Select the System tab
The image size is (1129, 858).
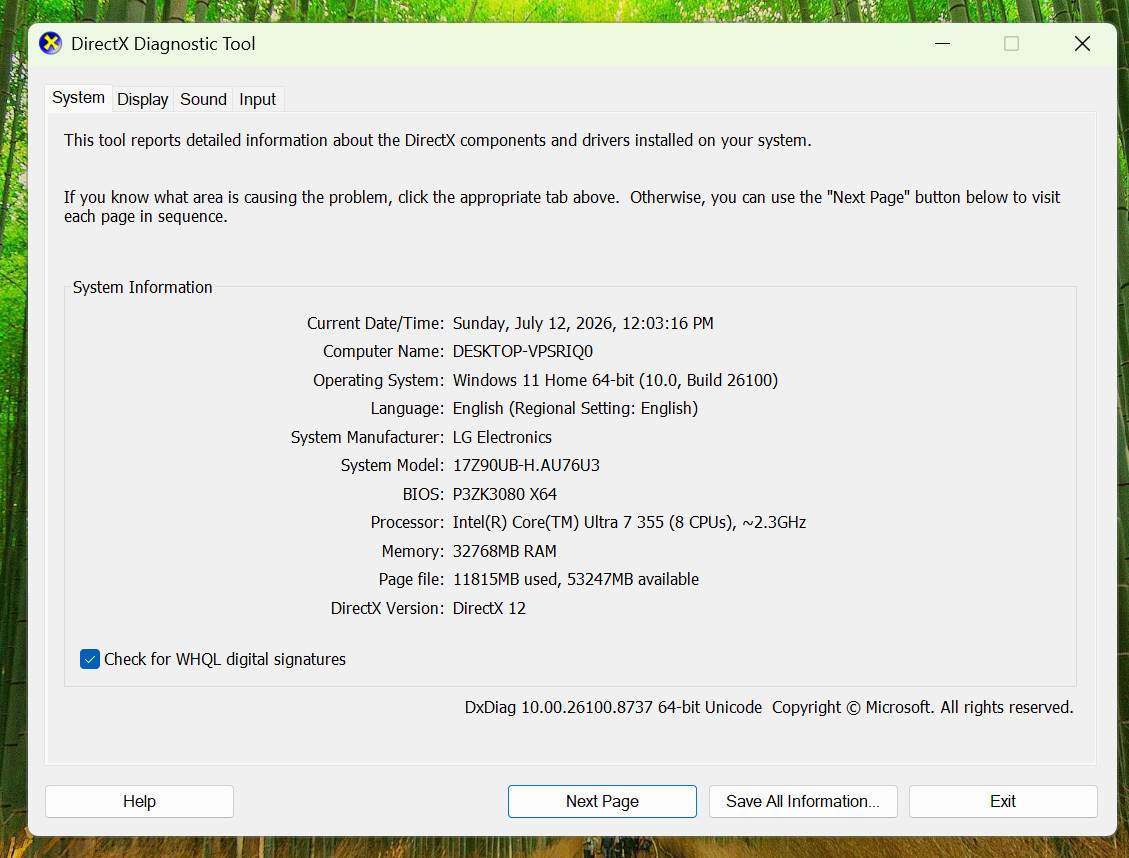(78, 98)
